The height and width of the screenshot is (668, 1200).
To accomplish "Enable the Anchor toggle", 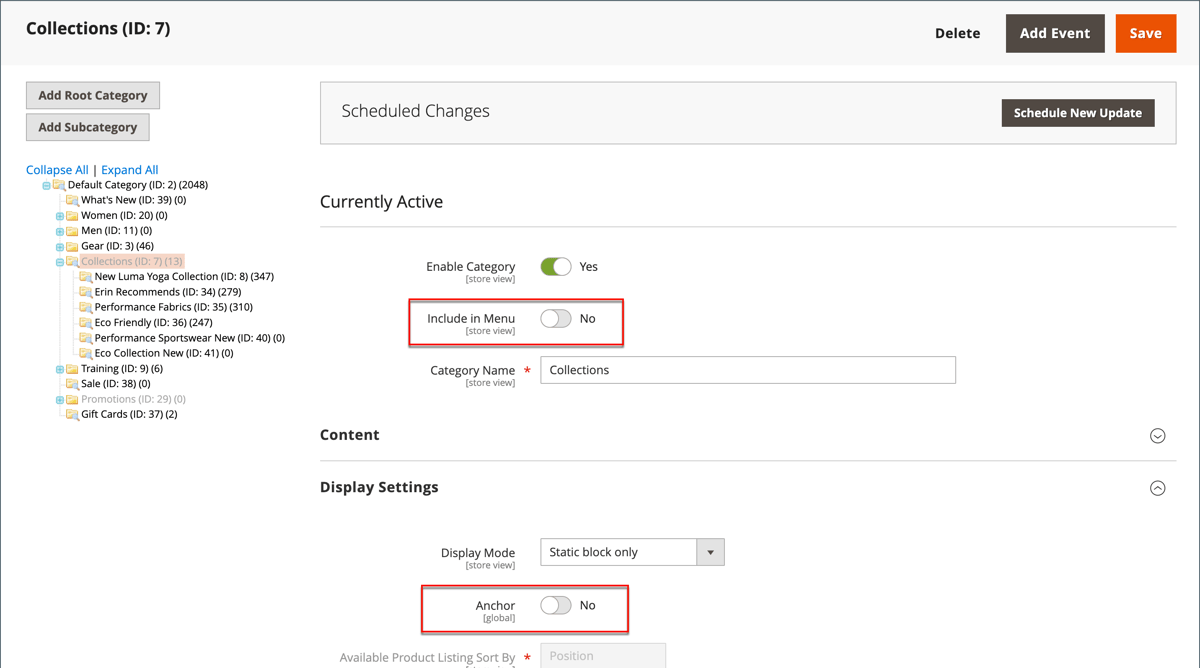I will (x=556, y=605).
